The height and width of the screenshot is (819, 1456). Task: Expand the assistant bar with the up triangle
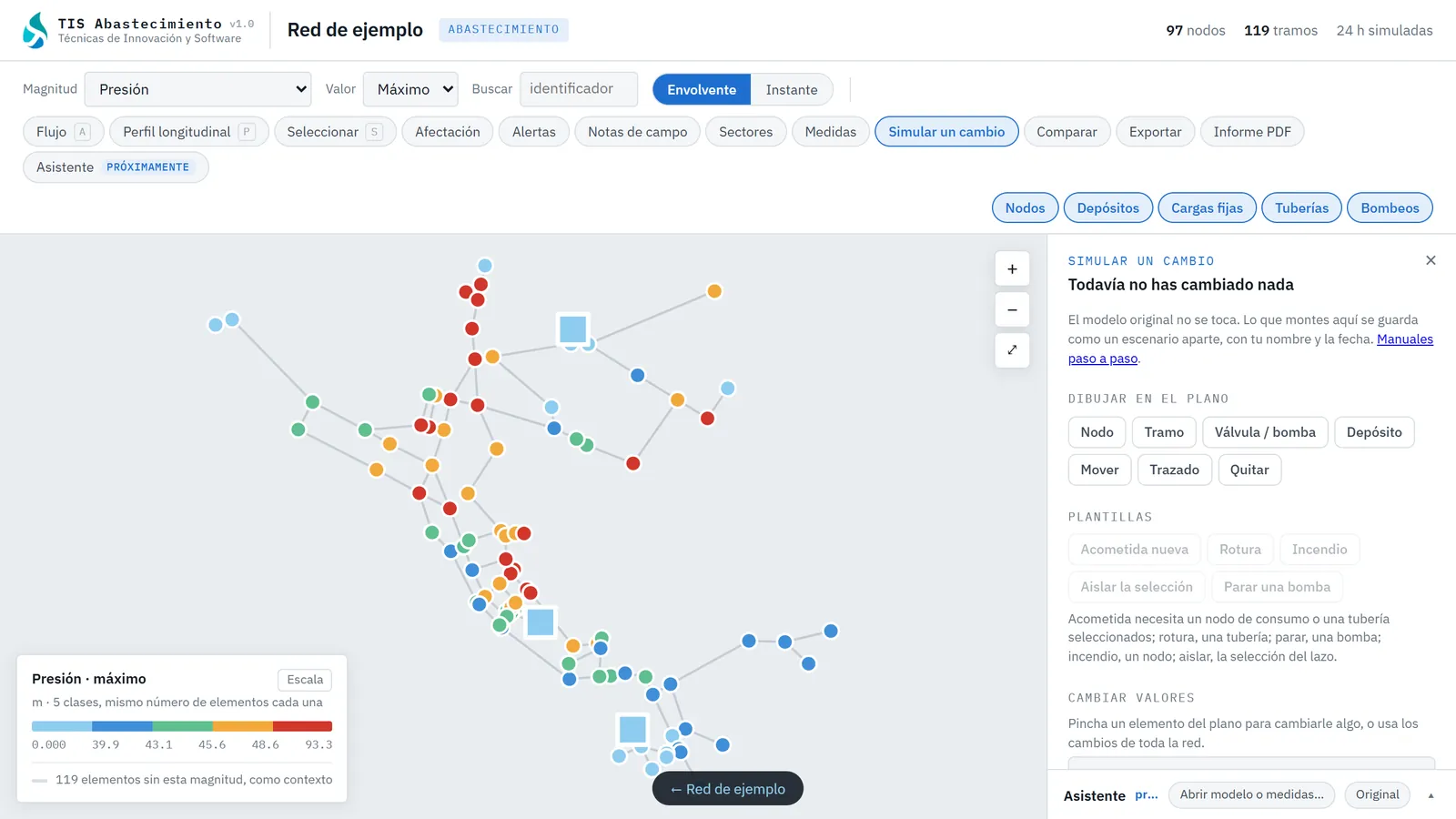1431,795
